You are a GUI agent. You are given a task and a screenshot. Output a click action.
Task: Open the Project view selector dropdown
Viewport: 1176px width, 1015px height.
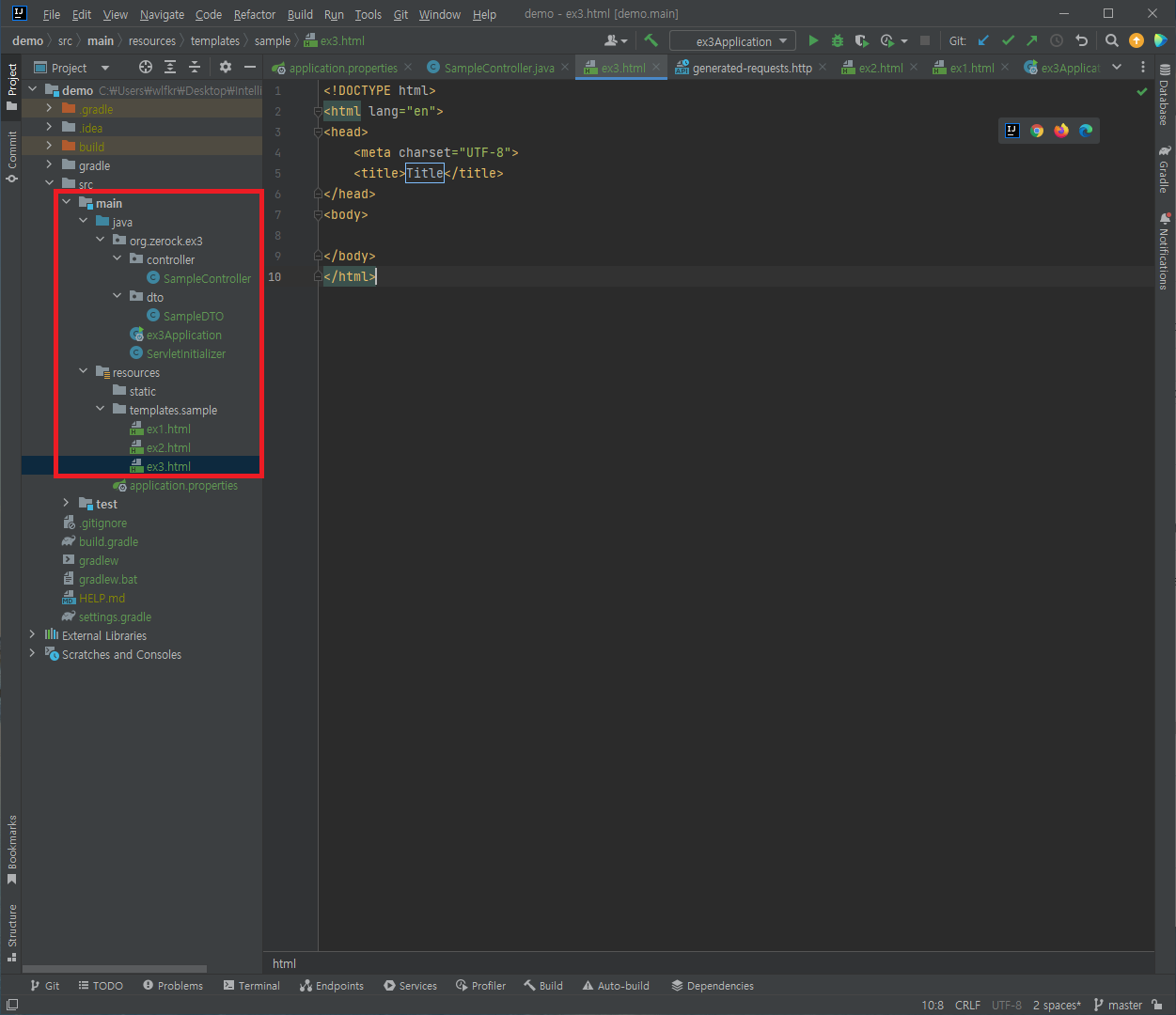coord(72,68)
